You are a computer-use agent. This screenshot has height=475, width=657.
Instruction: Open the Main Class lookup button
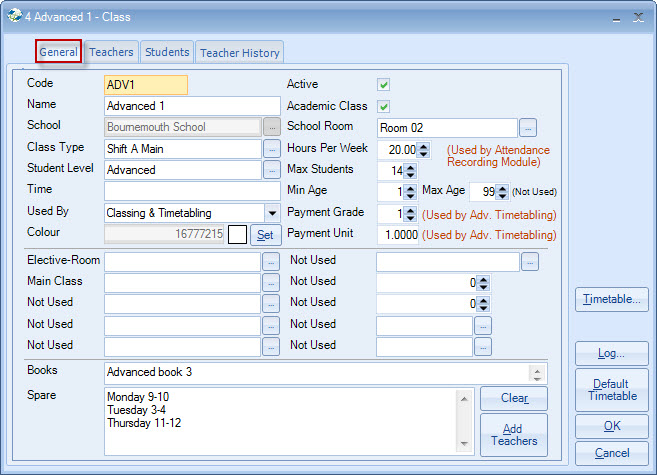pyautogui.click(x=272, y=282)
